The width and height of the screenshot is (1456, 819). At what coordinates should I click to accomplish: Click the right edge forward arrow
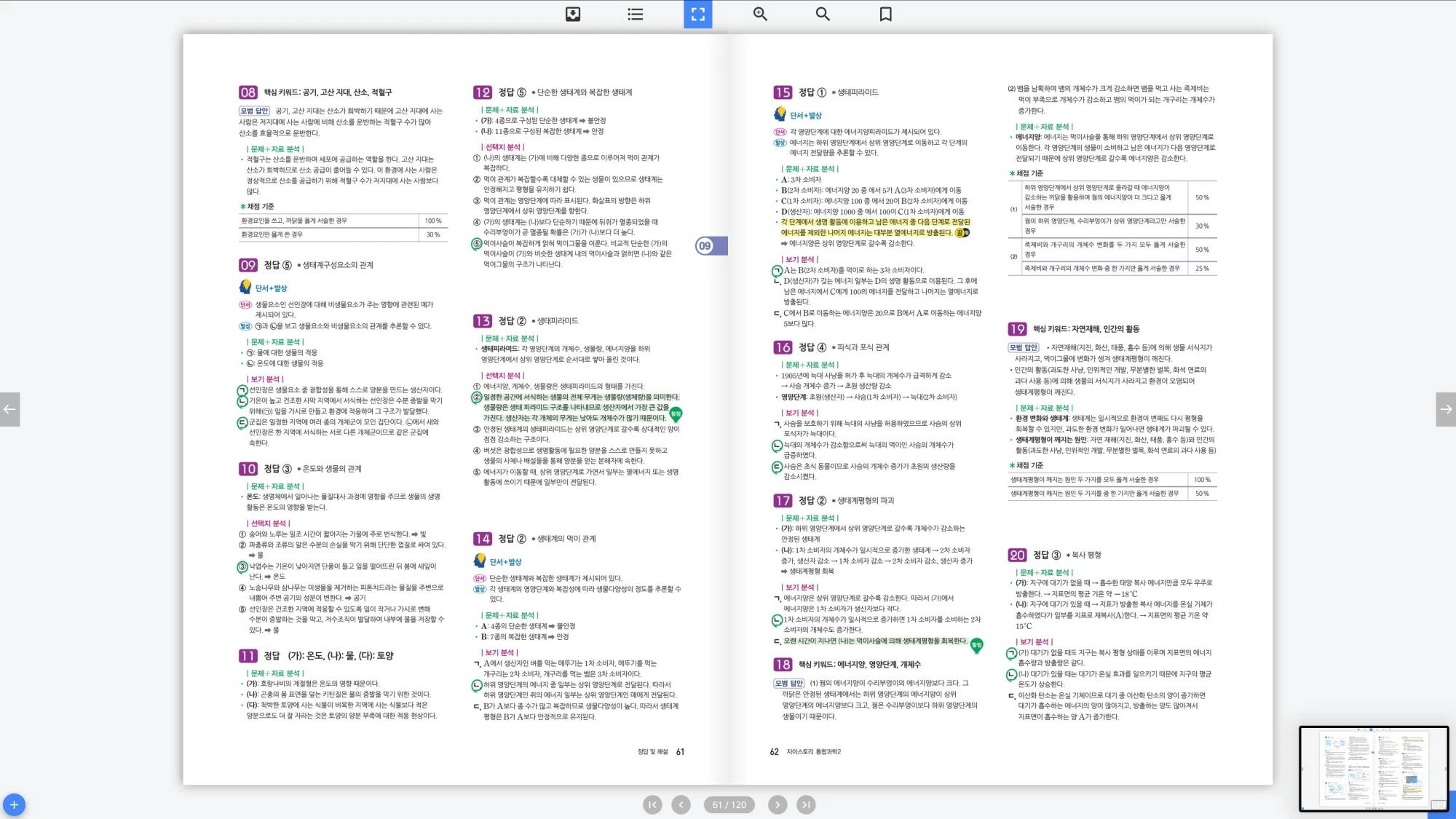1446,409
